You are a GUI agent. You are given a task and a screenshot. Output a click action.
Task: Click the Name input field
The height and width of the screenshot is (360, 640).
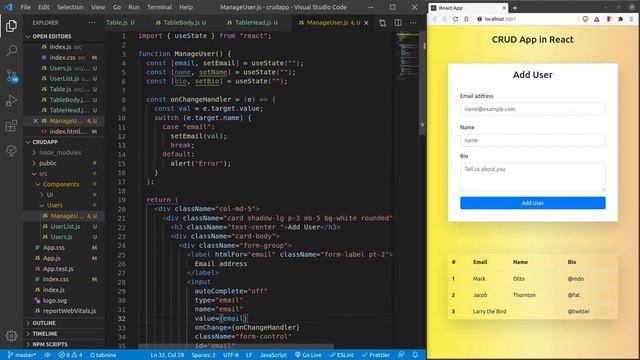click(533, 140)
